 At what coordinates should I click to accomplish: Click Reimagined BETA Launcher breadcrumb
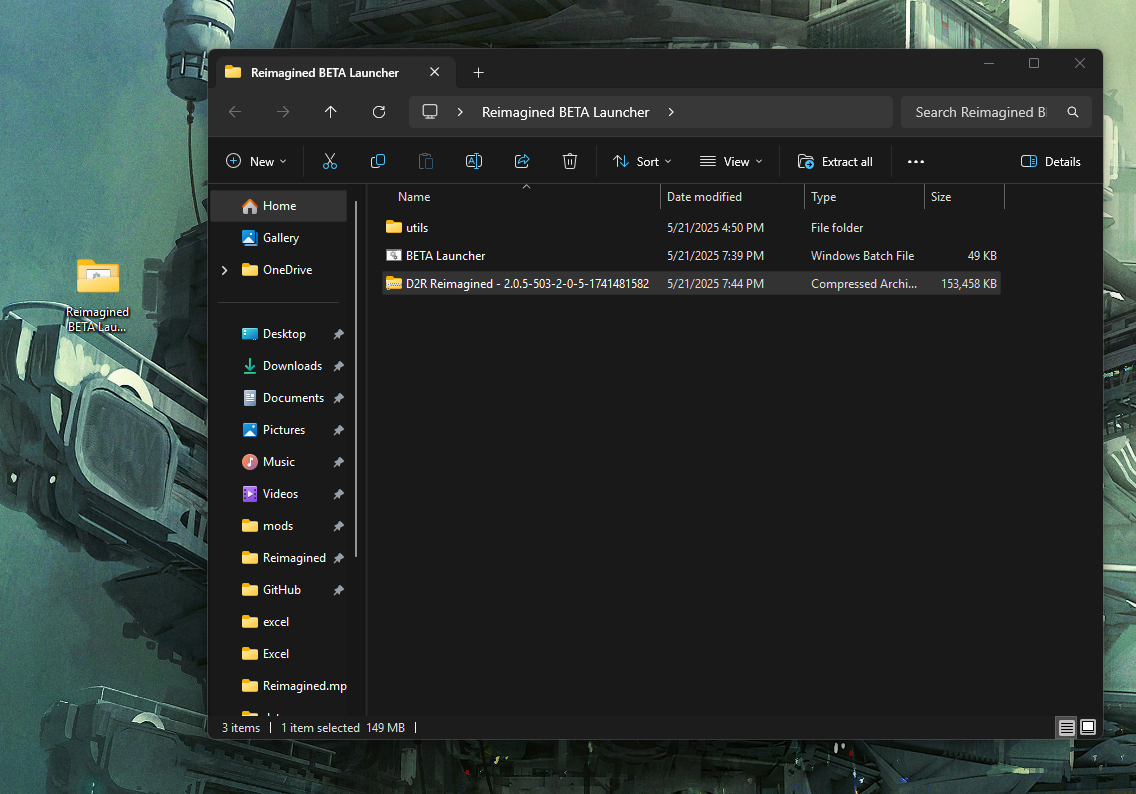click(x=566, y=112)
